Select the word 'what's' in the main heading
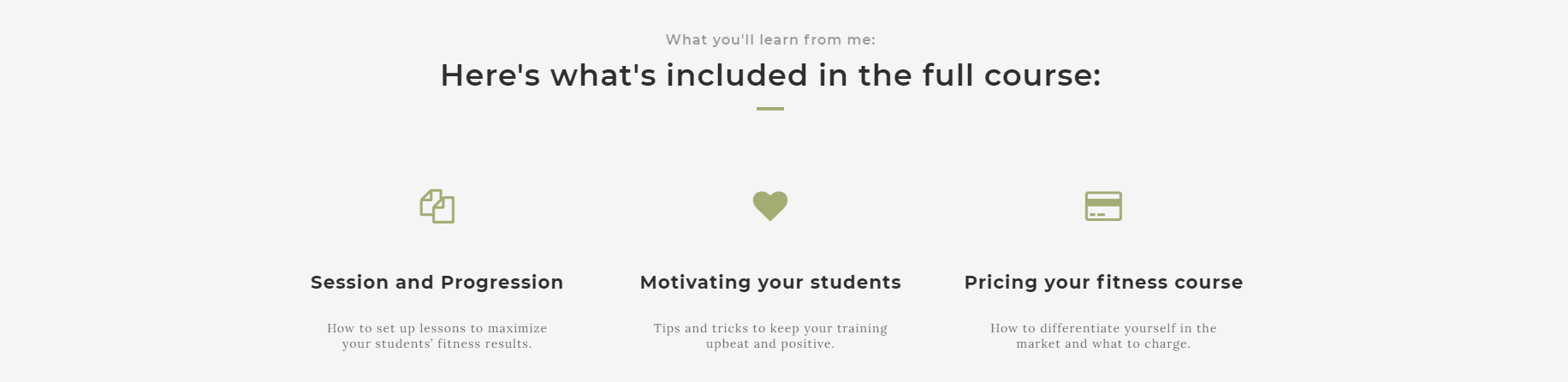 603,75
